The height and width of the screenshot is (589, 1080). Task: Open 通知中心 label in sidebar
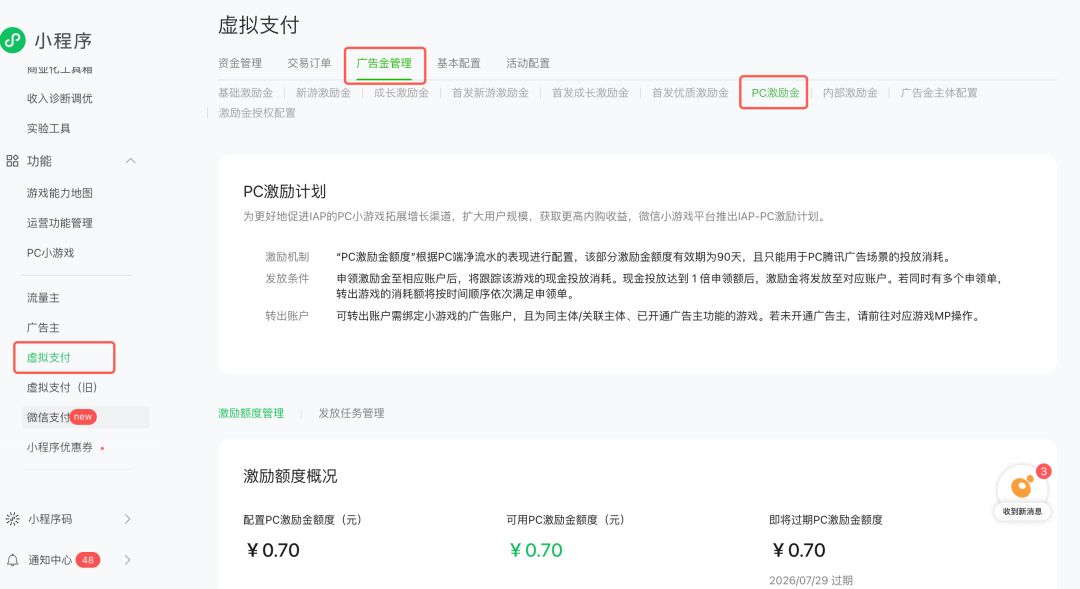pos(50,560)
